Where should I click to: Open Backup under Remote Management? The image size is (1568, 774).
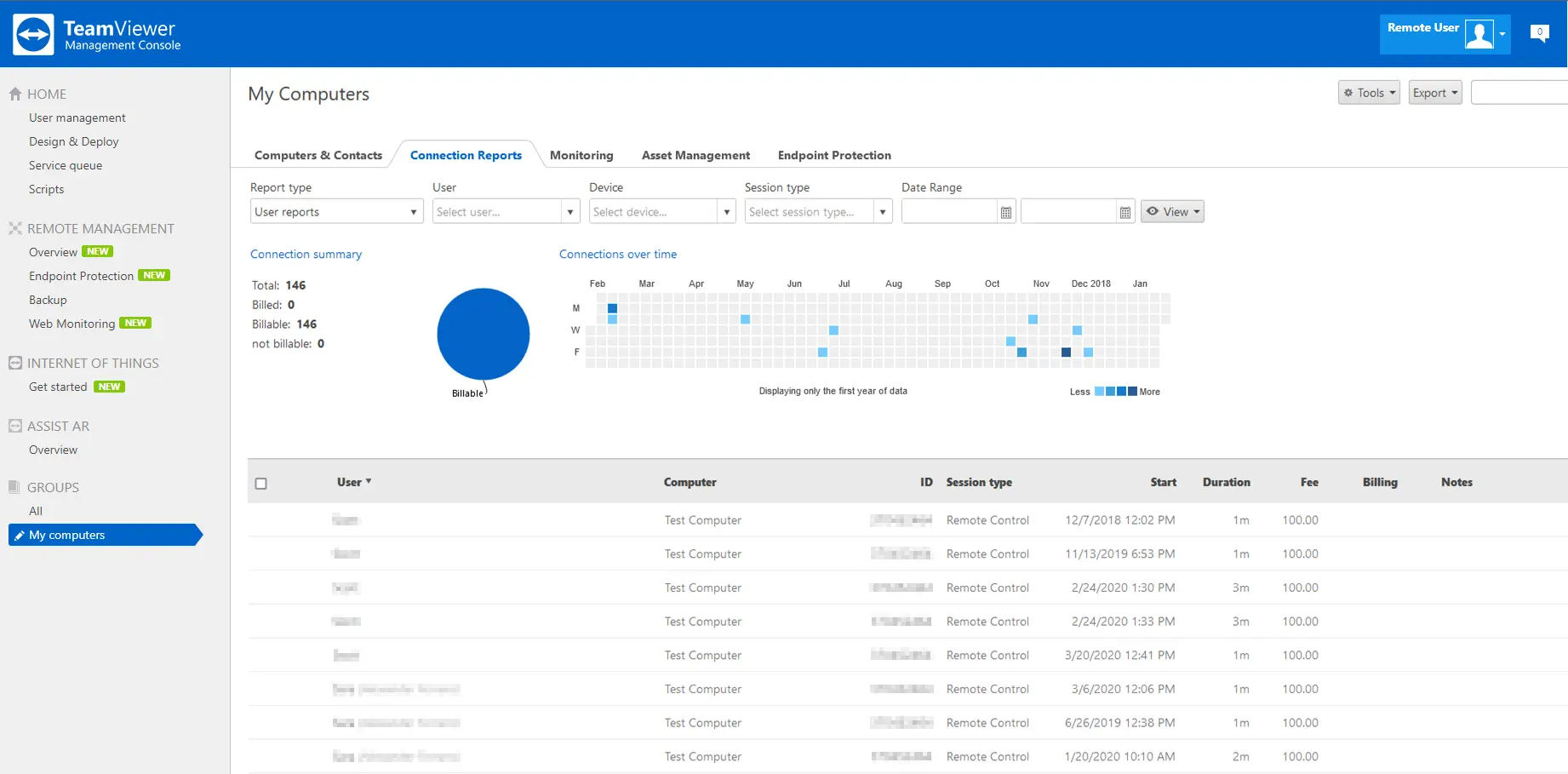[48, 300]
